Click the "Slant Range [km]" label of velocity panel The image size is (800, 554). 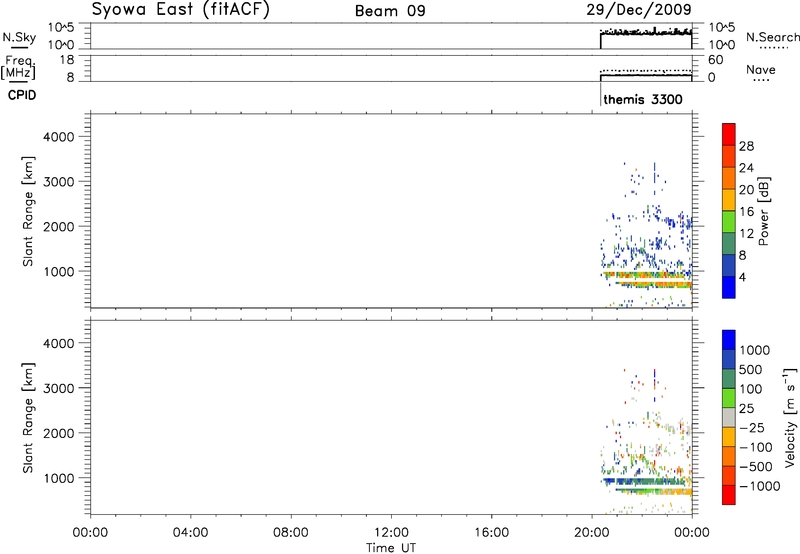click(28, 418)
